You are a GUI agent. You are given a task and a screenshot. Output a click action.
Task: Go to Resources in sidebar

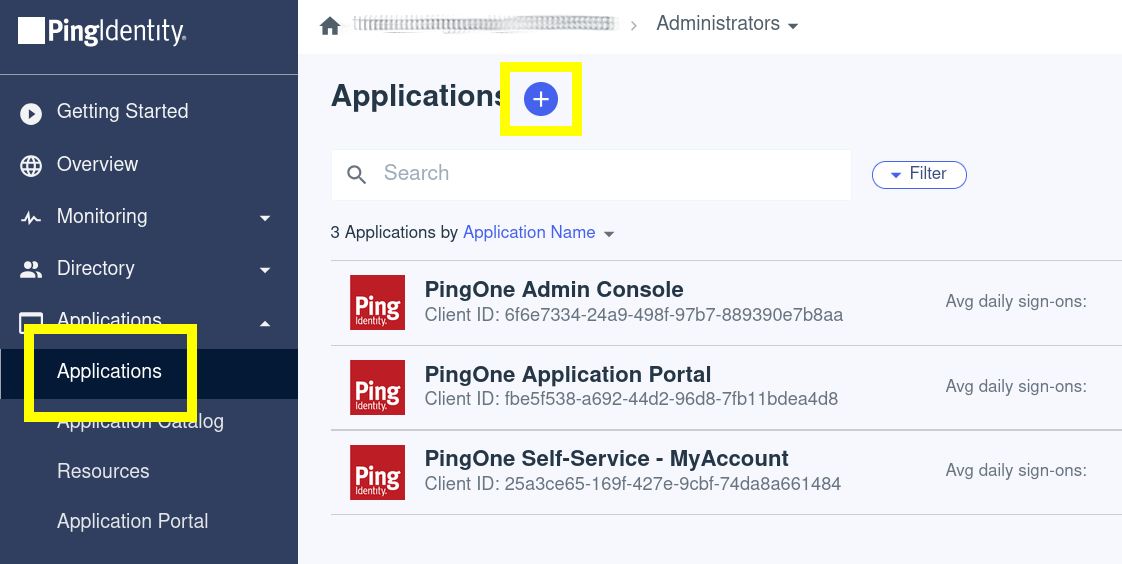[x=103, y=471]
